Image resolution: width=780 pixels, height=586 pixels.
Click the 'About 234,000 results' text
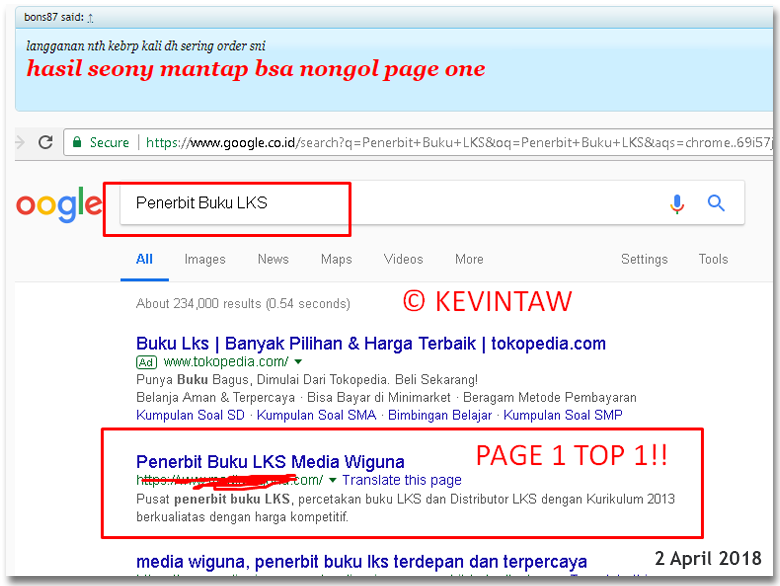click(x=243, y=303)
